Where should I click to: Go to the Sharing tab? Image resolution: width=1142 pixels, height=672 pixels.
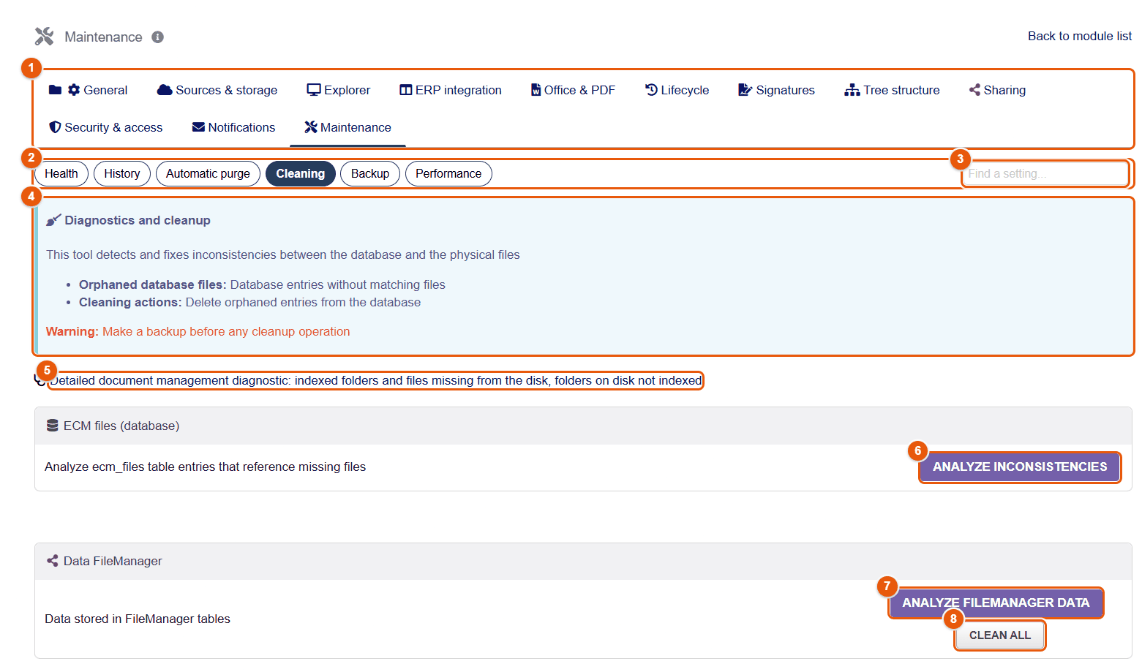[x=997, y=90]
